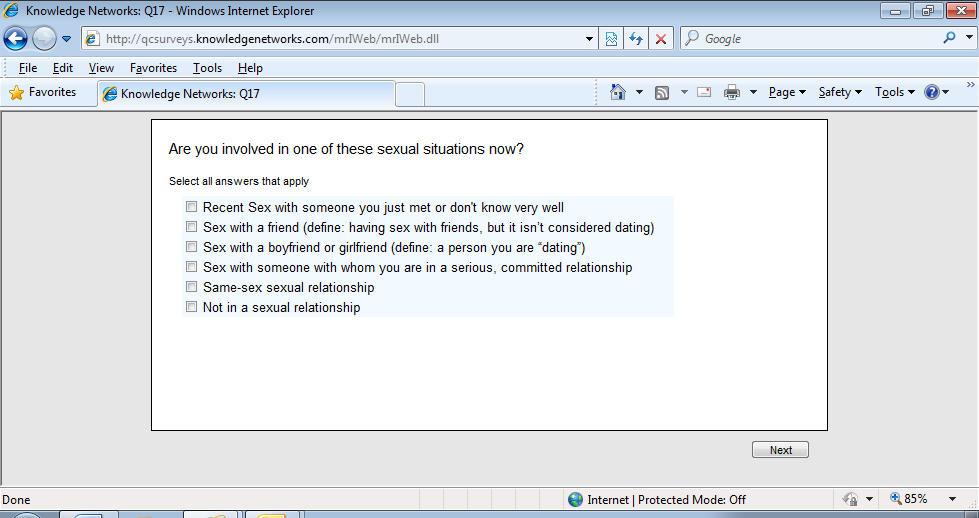
Task: Open the Favorites menu
Action: coord(153,67)
